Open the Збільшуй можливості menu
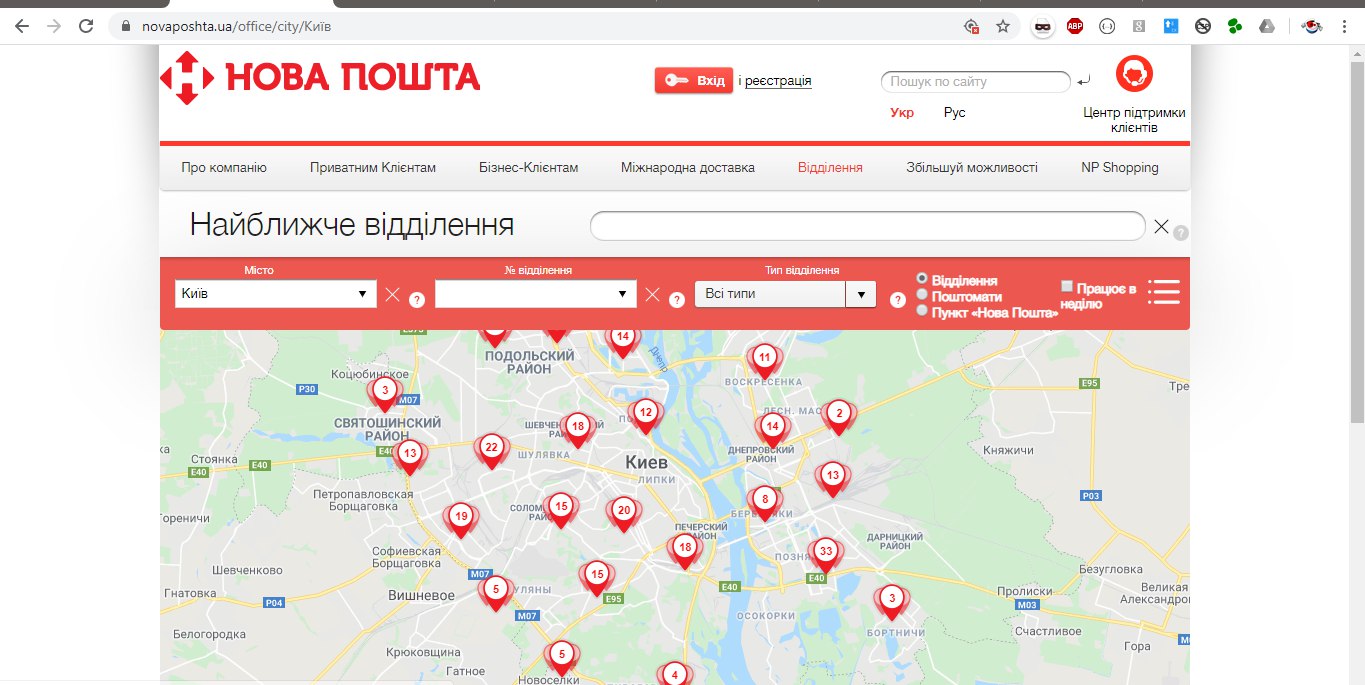 tap(972, 168)
